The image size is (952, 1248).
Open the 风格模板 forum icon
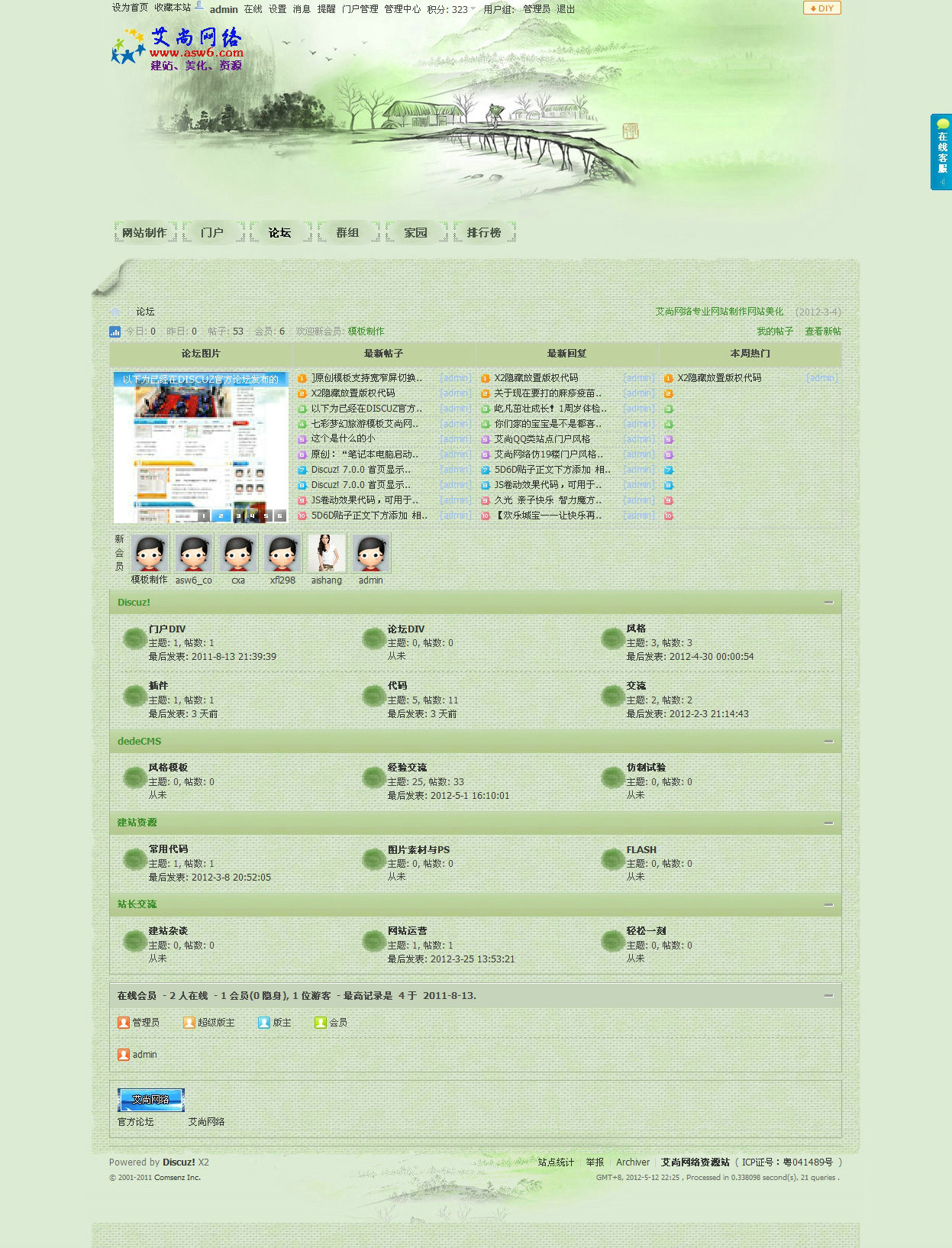pos(135,778)
